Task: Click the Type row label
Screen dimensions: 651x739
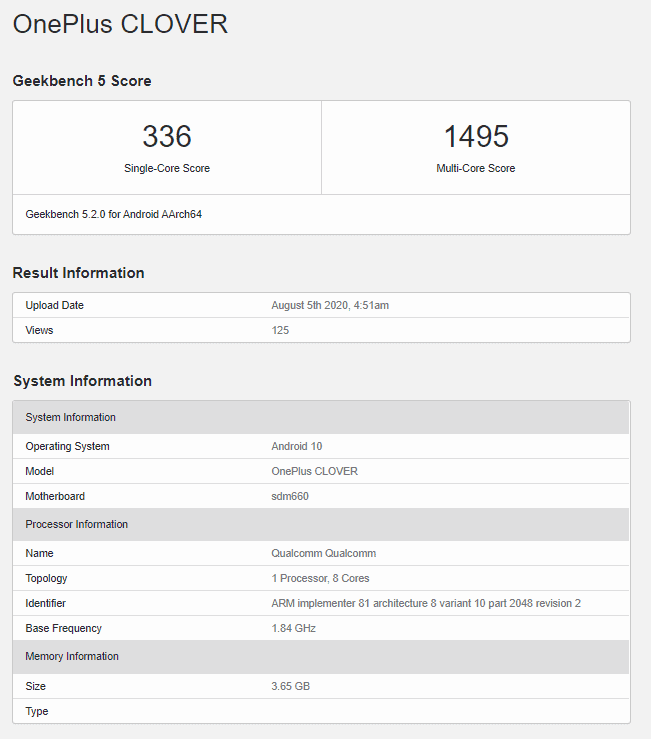Action: click(x=37, y=711)
